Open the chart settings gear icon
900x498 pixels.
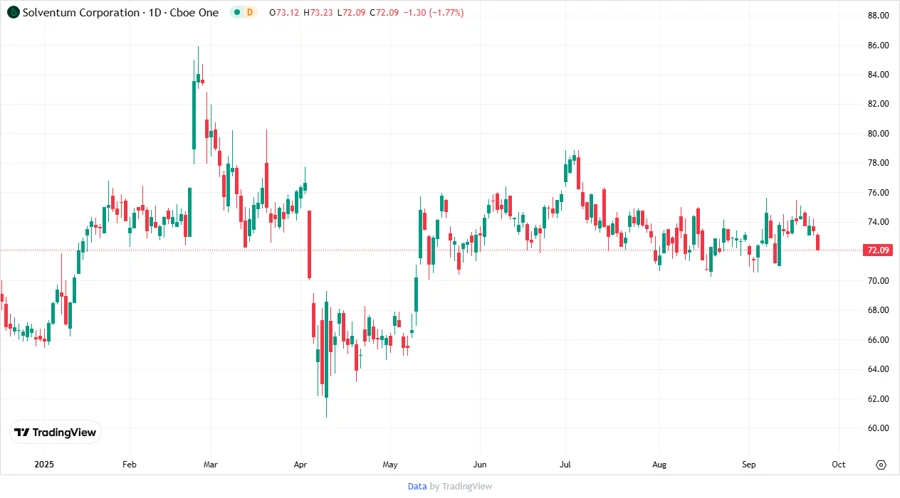tap(881, 465)
